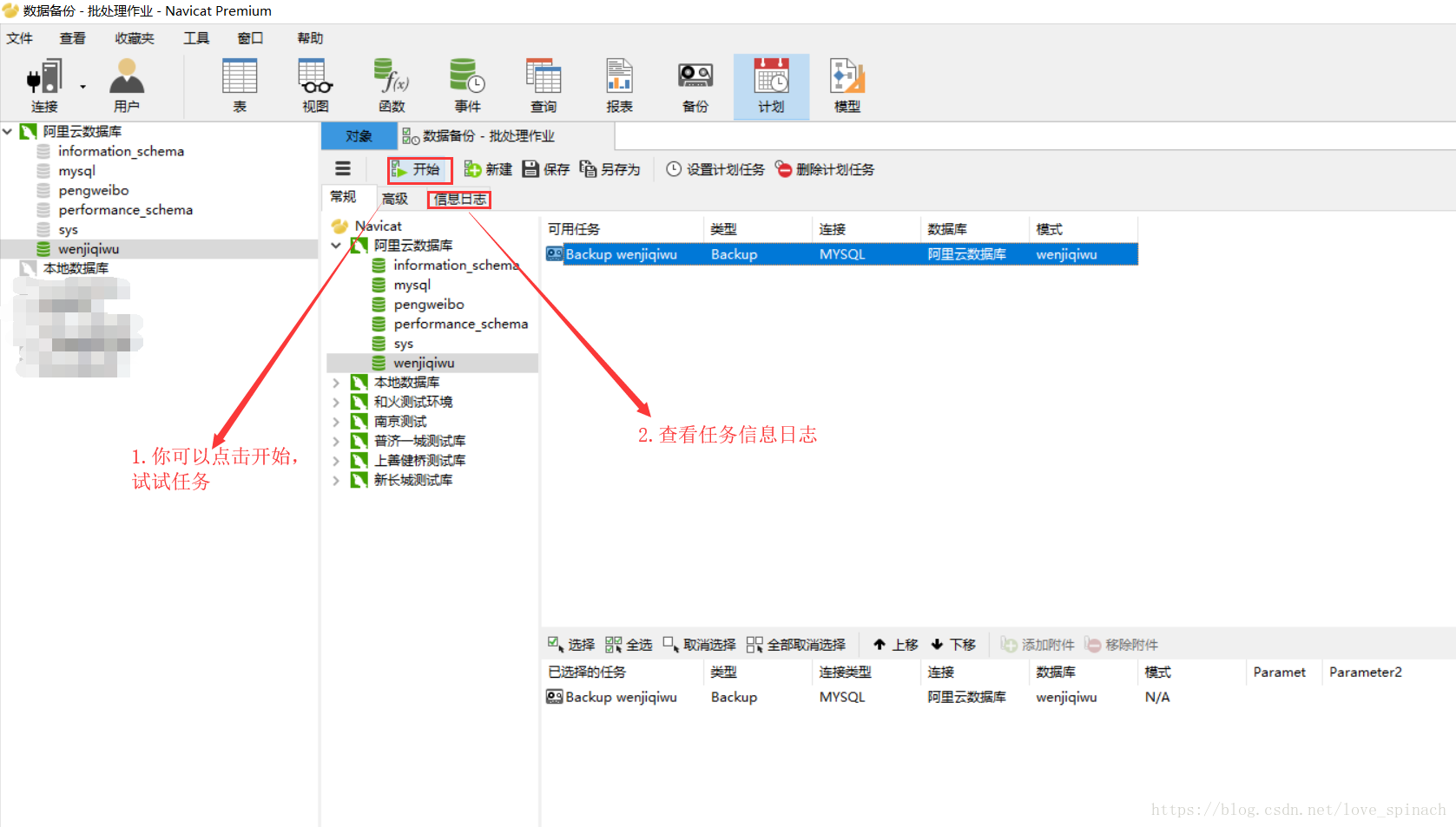Click the 开始 (Start) button
The width and height of the screenshot is (1456, 827).
[x=419, y=169]
